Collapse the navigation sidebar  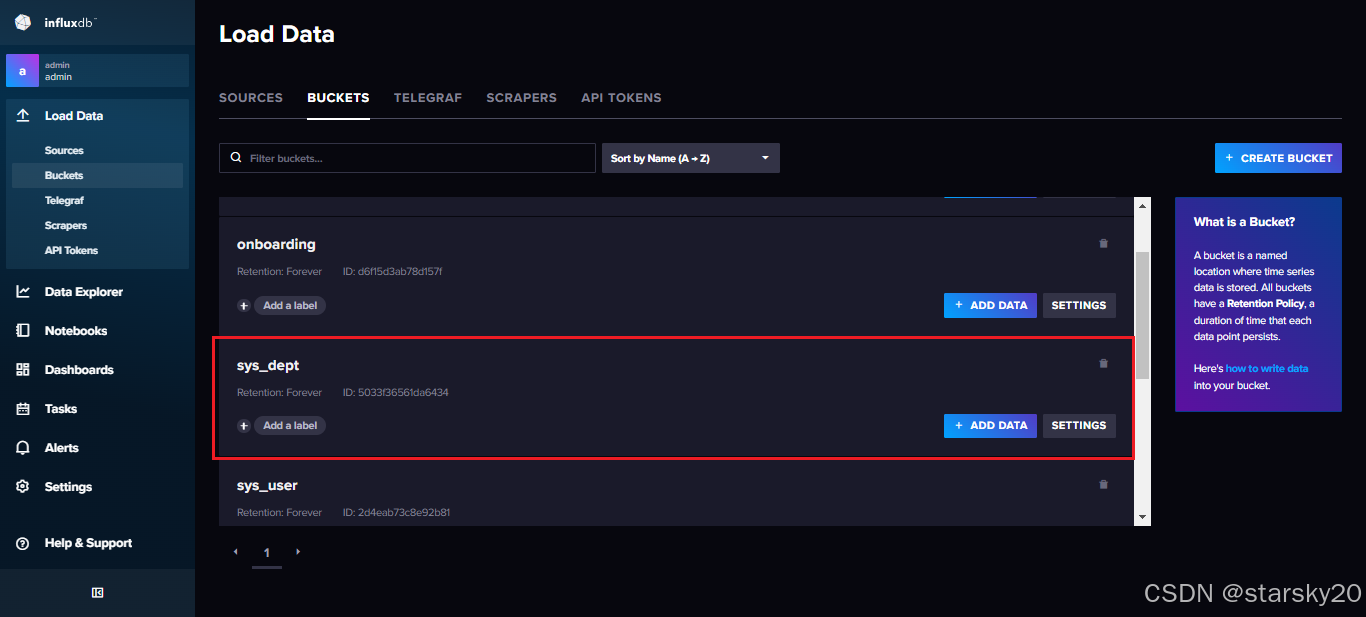click(x=97, y=592)
